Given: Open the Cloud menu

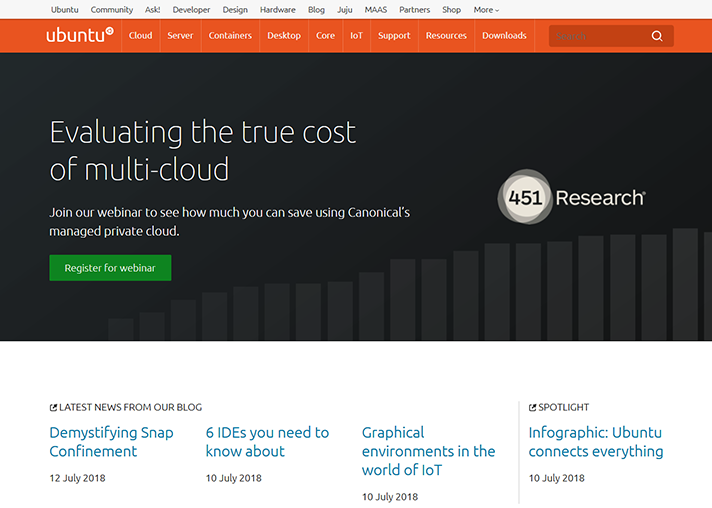Looking at the screenshot, I should coord(140,36).
